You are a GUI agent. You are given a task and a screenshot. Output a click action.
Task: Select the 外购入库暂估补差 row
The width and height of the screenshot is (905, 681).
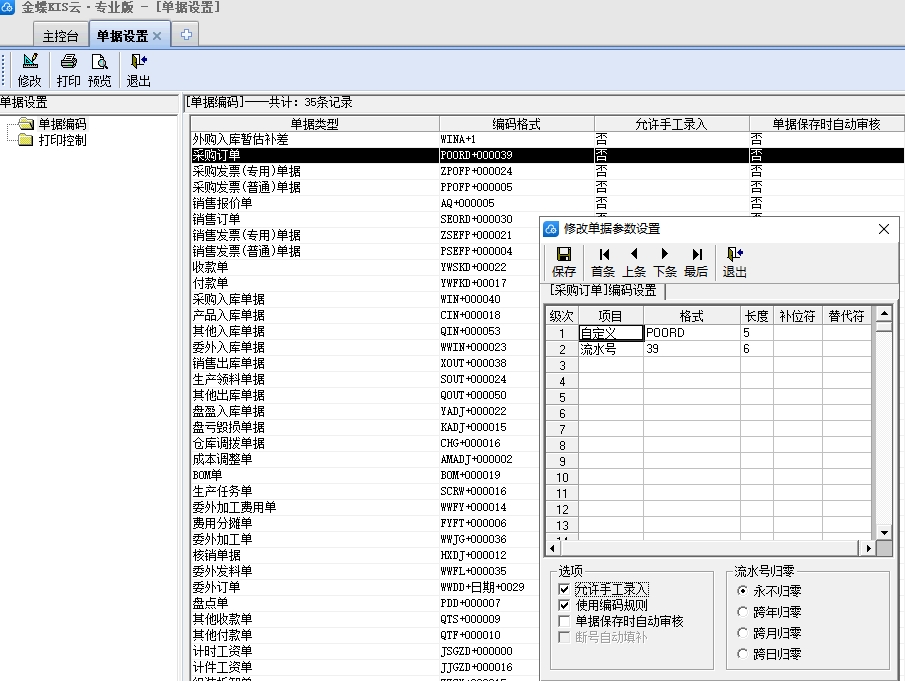click(547, 139)
